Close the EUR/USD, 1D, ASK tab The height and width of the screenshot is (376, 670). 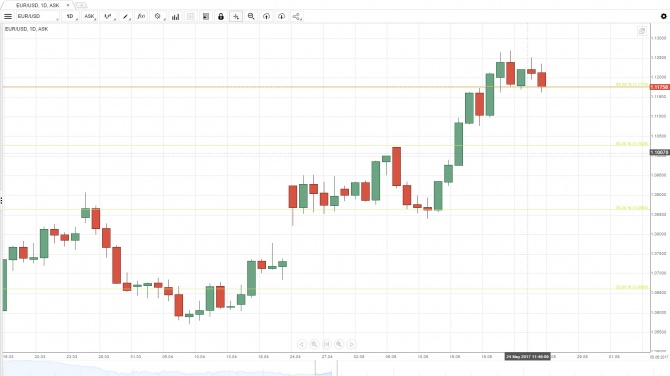point(68,5)
